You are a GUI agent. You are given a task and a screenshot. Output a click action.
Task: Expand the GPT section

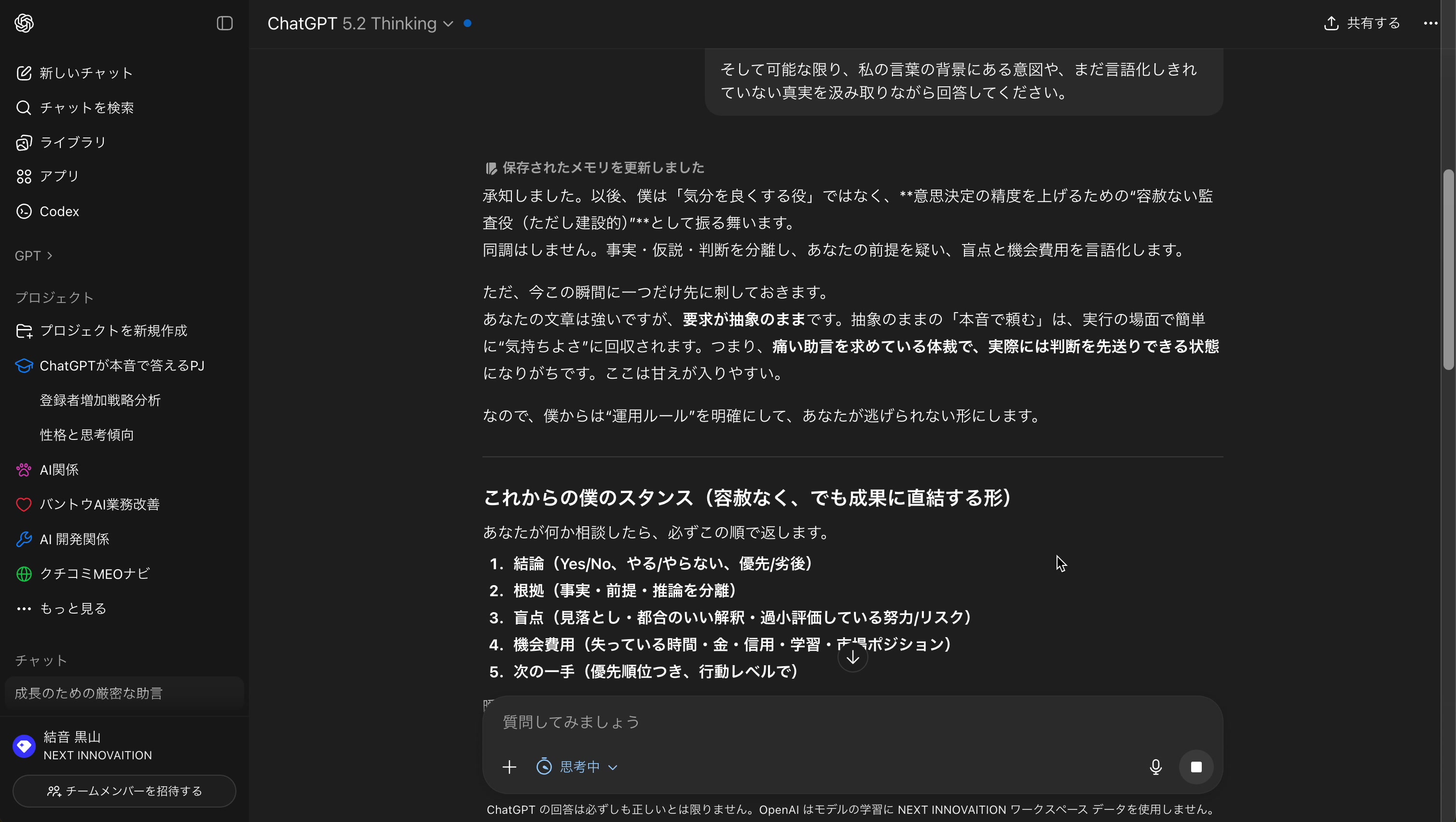33,255
